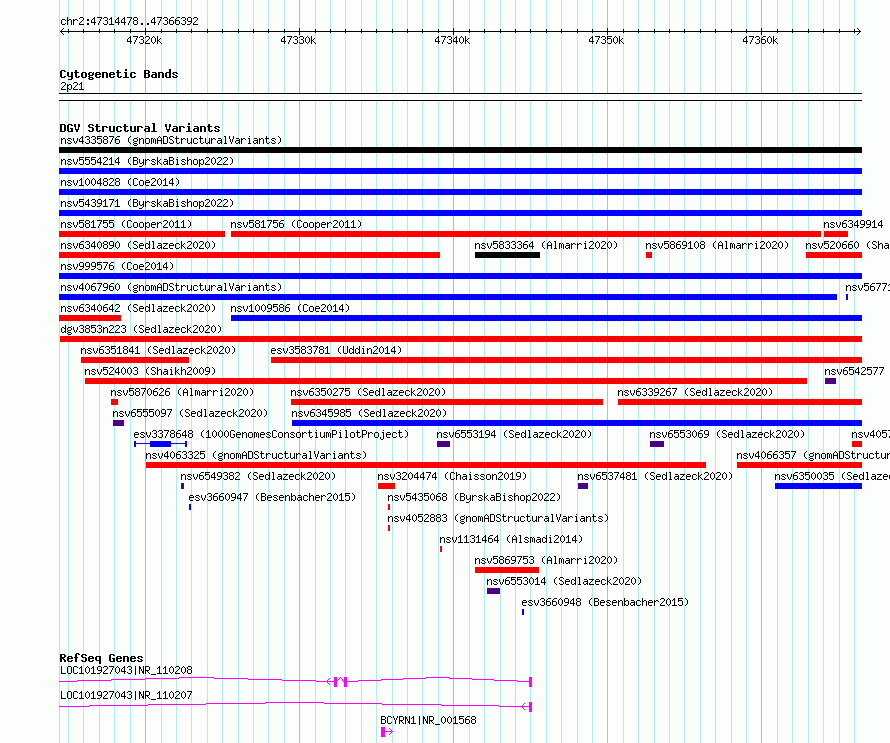This screenshot has height=743, width=890.
Task: Open the nsv1004828 Coe2014 label
Action: (x=120, y=182)
